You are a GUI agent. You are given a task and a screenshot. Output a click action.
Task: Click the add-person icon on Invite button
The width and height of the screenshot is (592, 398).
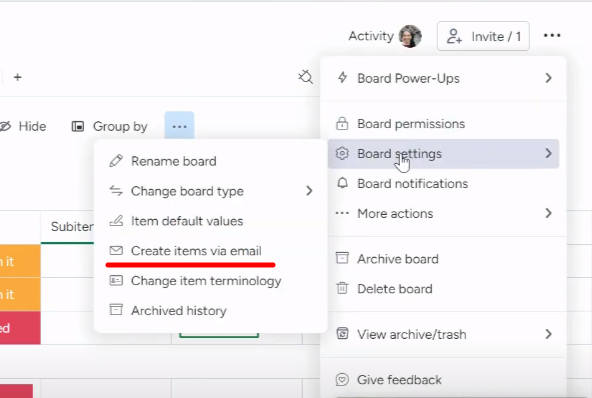[454, 36]
